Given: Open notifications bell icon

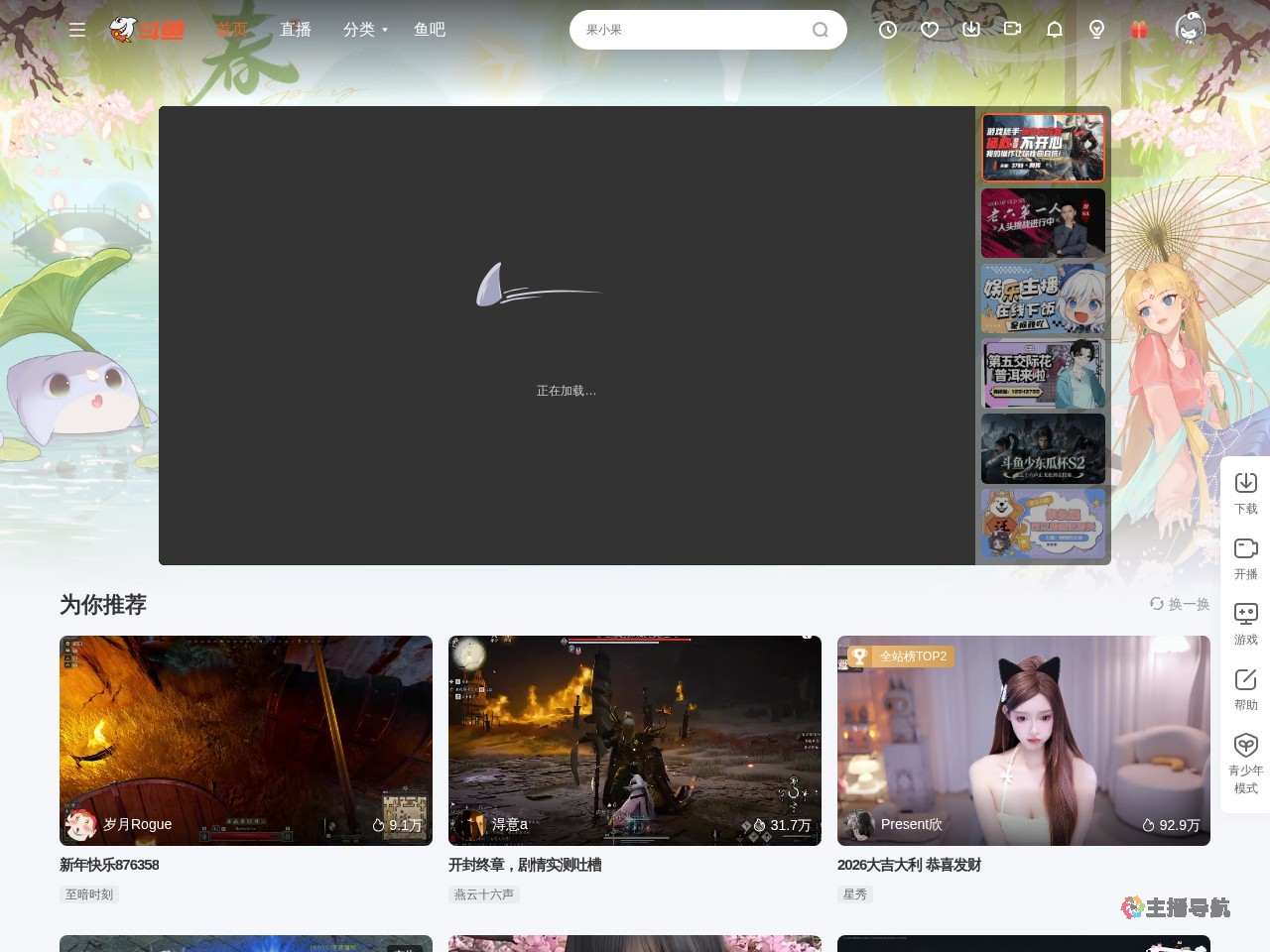Looking at the screenshot, I should click(1055, 30).
